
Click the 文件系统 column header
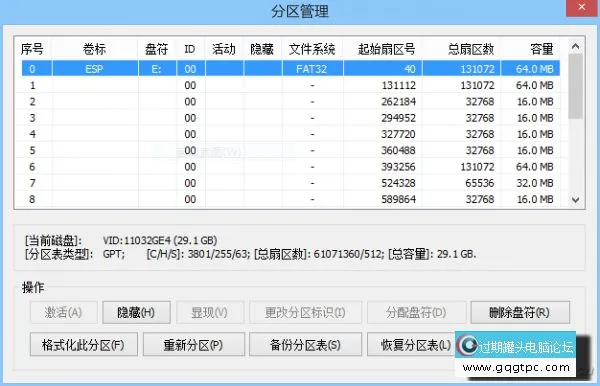point(312,49)
